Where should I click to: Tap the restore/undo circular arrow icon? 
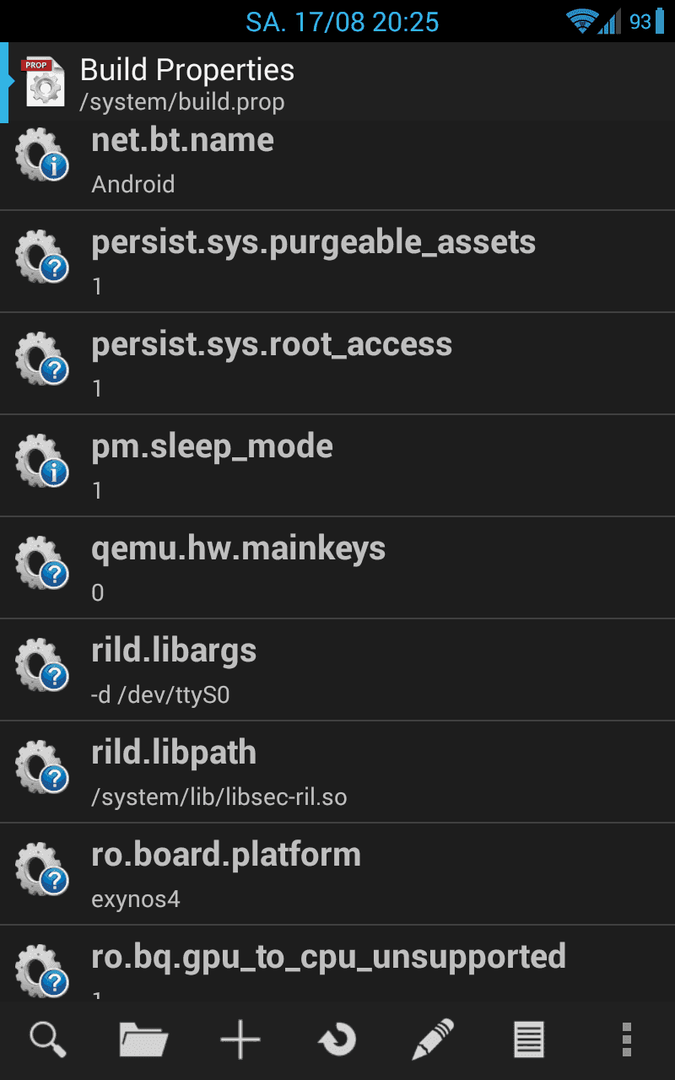(338, 1039)
